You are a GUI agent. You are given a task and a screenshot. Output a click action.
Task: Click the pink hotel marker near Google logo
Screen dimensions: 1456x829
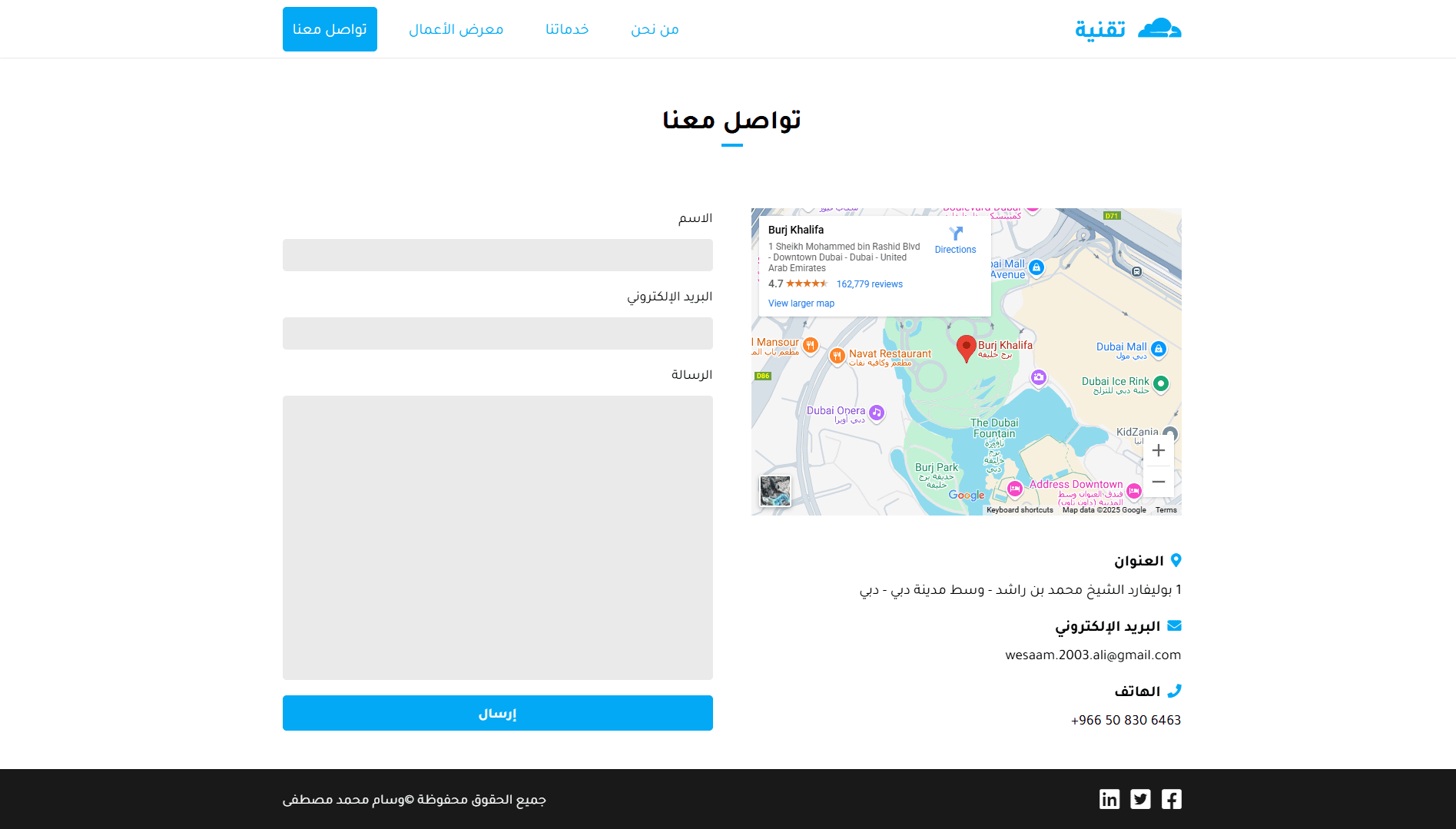click(x=1015, y=489)
